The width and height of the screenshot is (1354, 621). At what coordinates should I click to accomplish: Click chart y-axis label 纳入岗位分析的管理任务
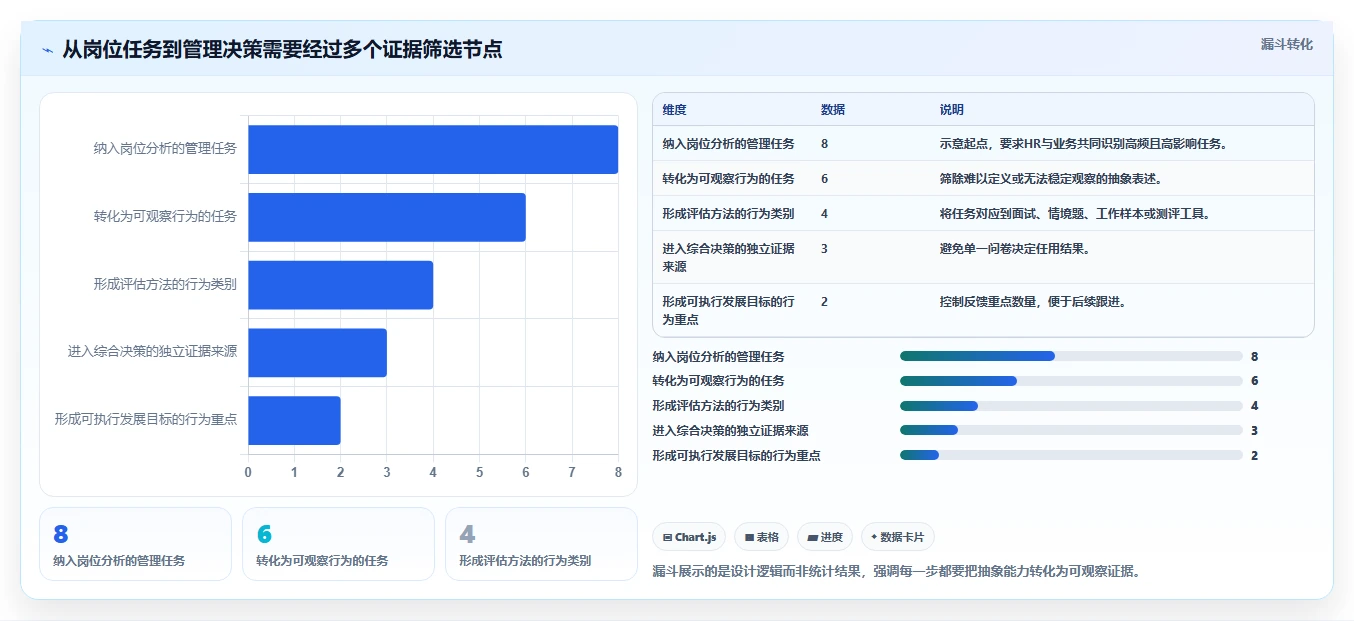[165, 149]
